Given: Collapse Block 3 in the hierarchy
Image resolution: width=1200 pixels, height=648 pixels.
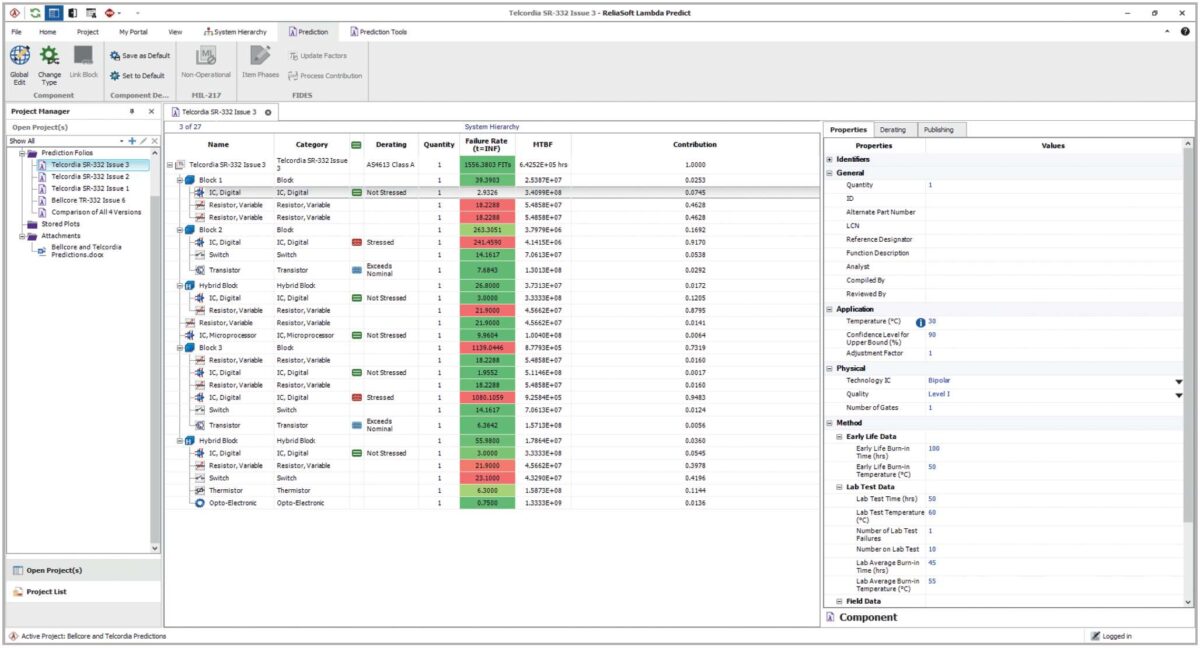Looking at the screenshot, I should pos(179,347).
